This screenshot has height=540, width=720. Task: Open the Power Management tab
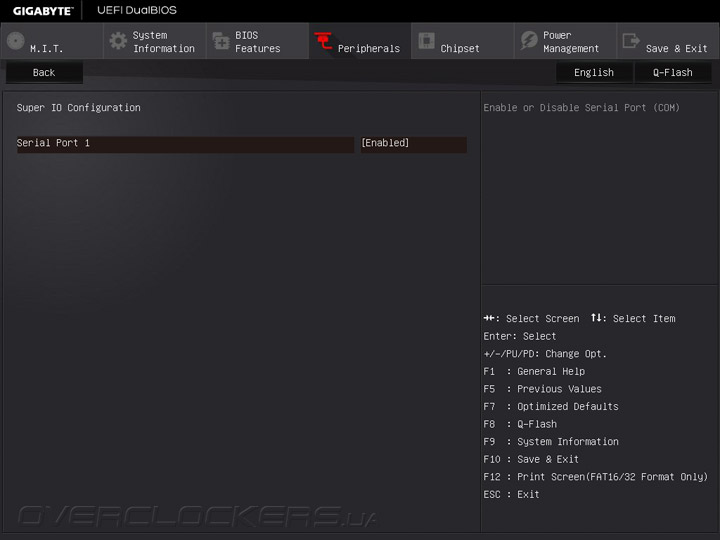point(565,41)
